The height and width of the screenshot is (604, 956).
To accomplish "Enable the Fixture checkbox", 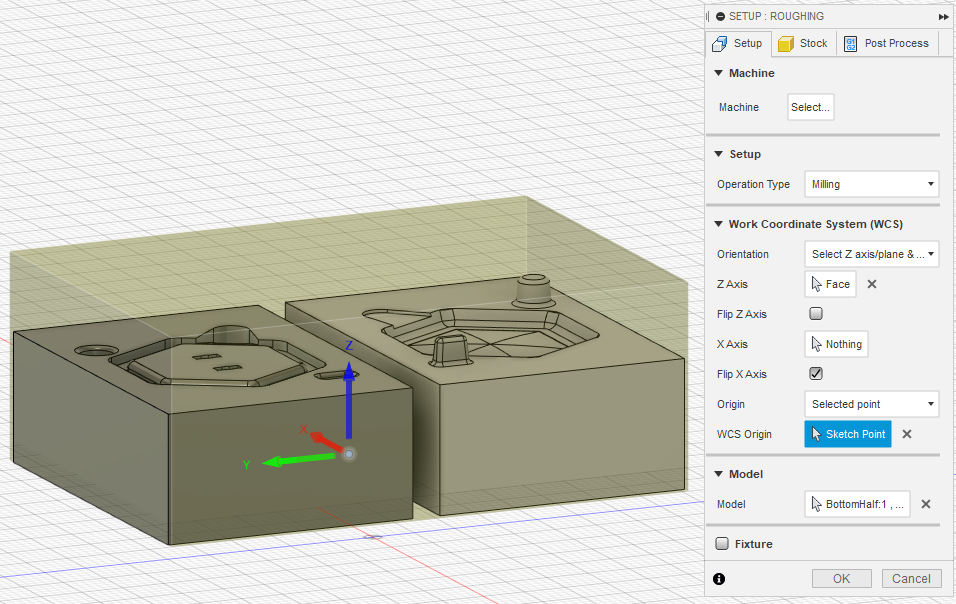I will [x=722, y=544].
